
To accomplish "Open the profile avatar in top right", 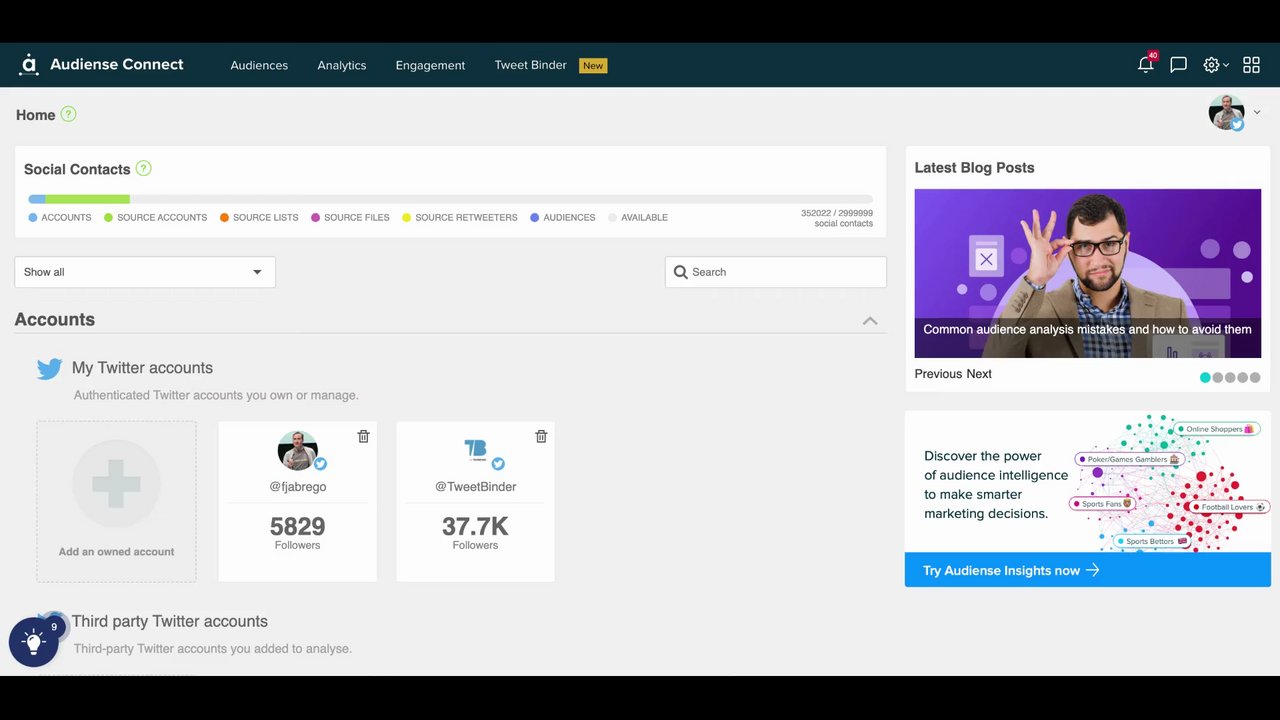I will (x=1226, y=113).
